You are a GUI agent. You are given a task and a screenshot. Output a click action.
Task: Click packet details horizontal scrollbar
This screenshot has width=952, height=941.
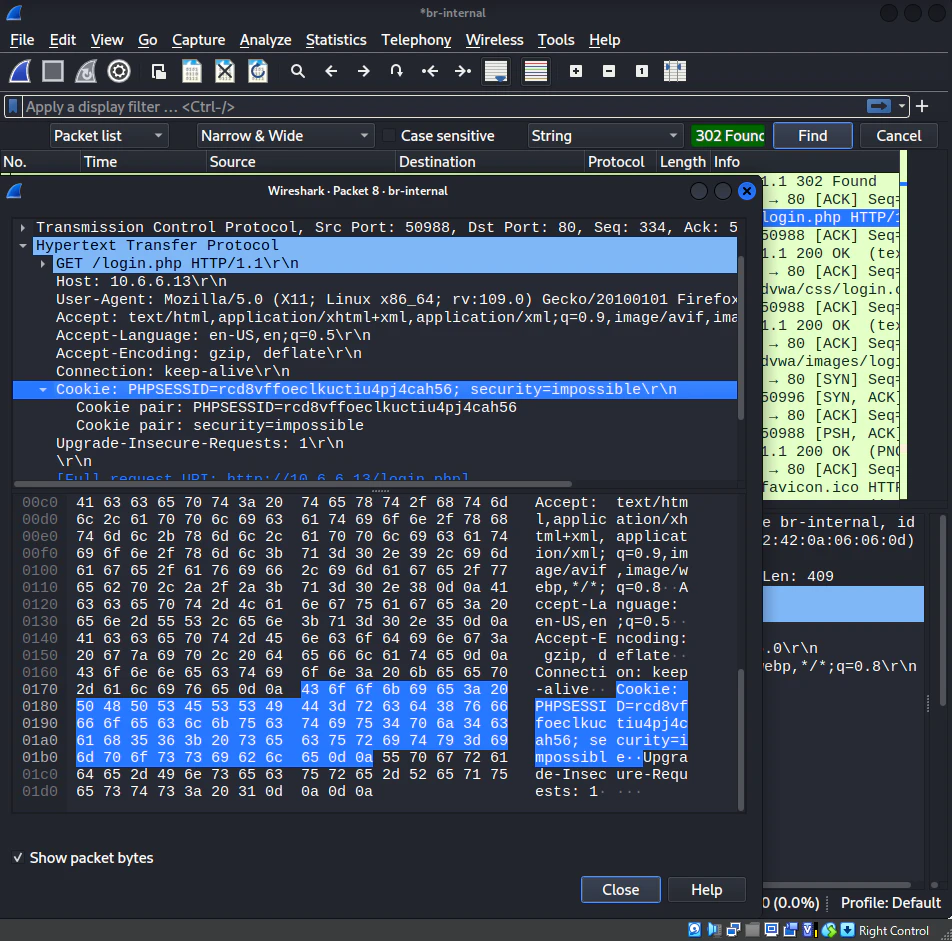tap(293, 484)
